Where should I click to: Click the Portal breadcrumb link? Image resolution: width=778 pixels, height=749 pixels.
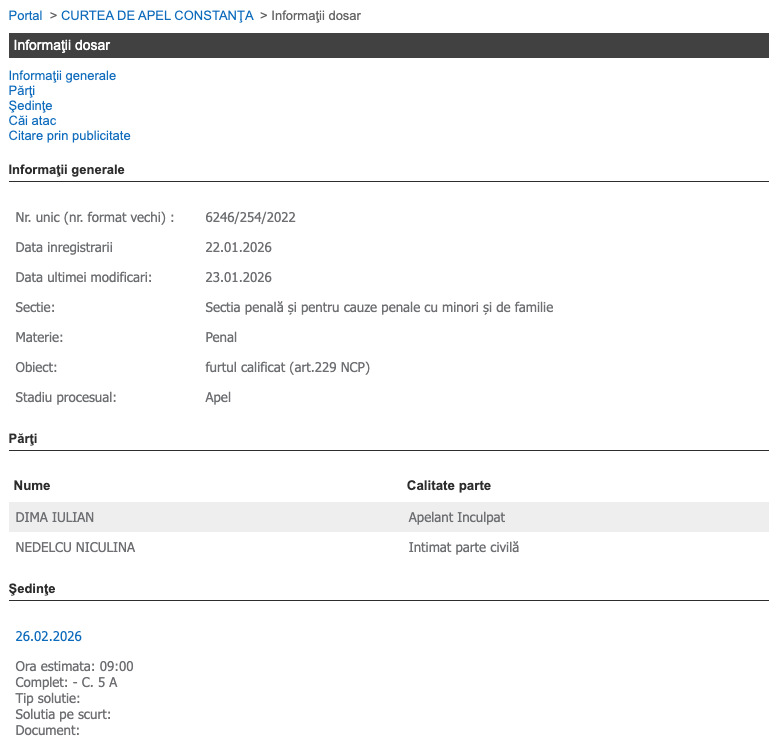[x=26, y=16]
